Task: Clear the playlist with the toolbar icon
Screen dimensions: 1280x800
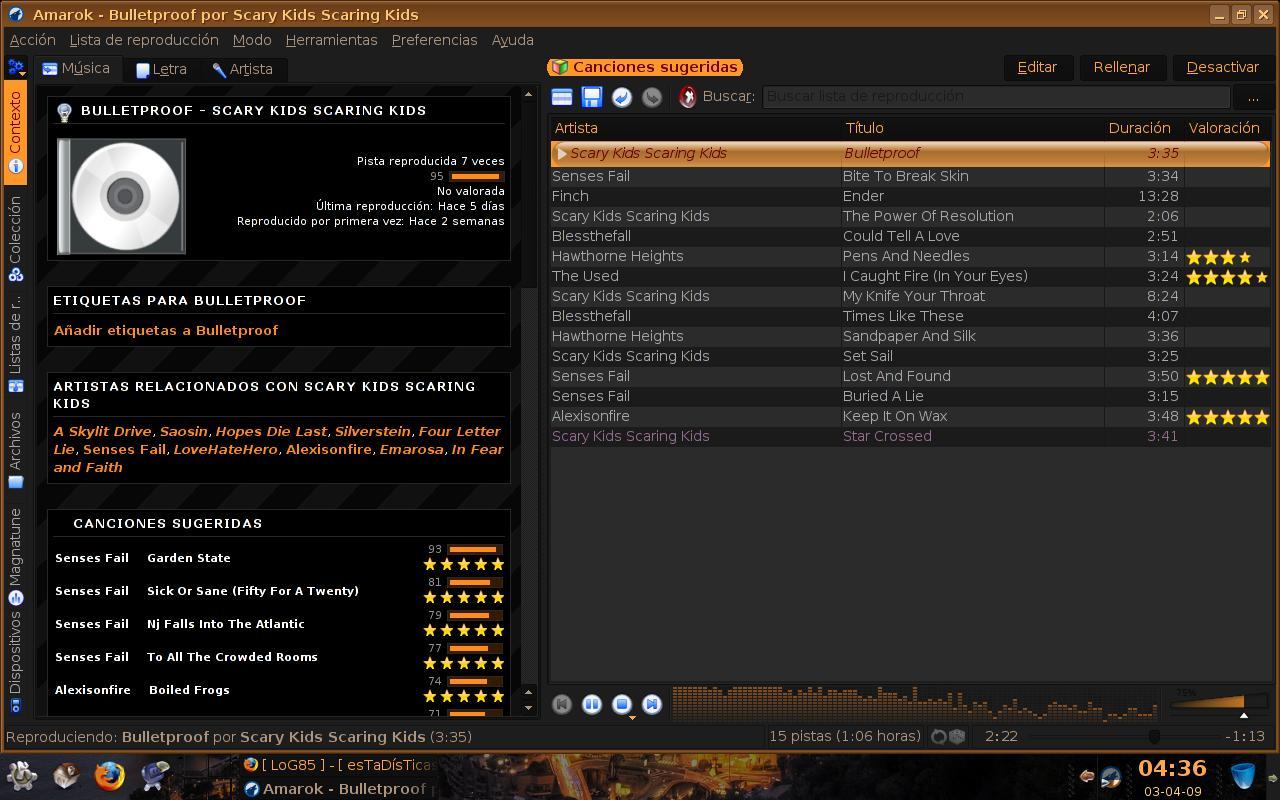Action: pyautogui.click(x=562, y=97)
